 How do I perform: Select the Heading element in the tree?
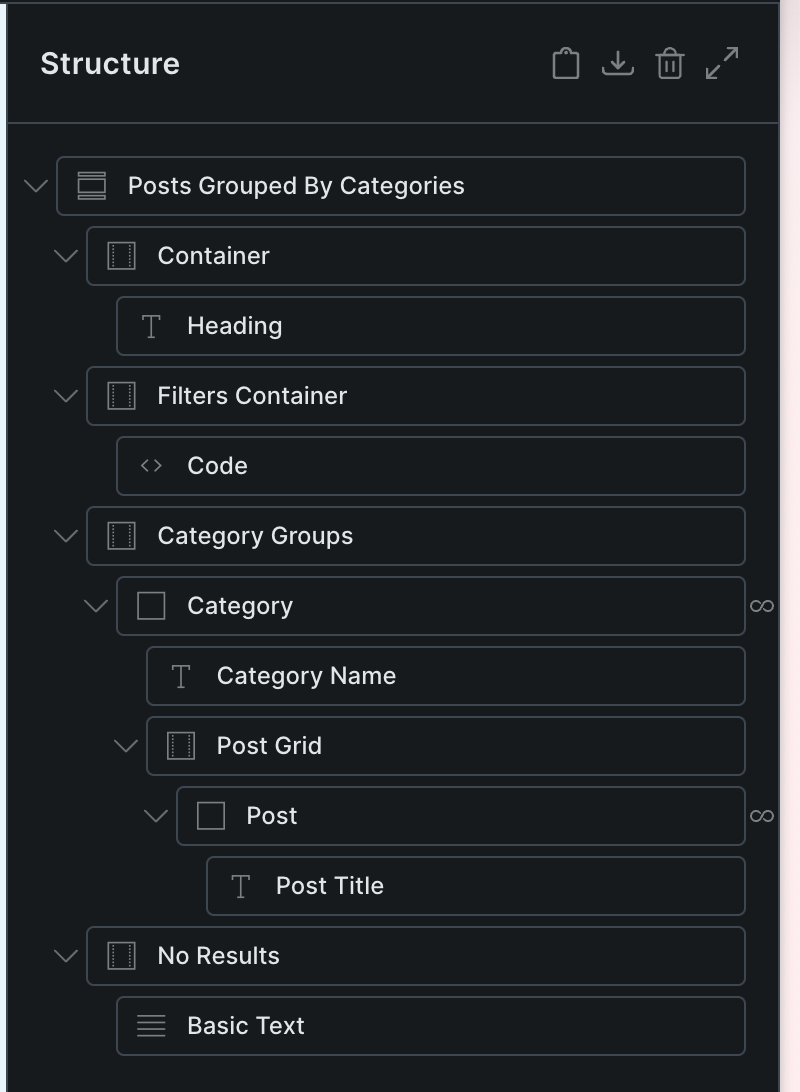[235, 326]
